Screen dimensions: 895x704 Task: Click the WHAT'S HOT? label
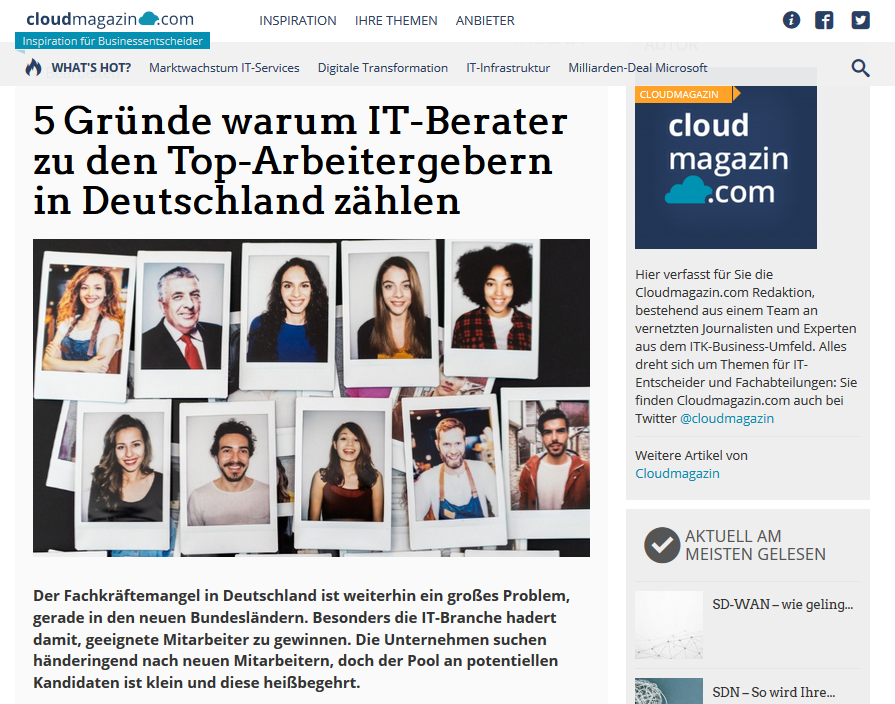[91, 68]
